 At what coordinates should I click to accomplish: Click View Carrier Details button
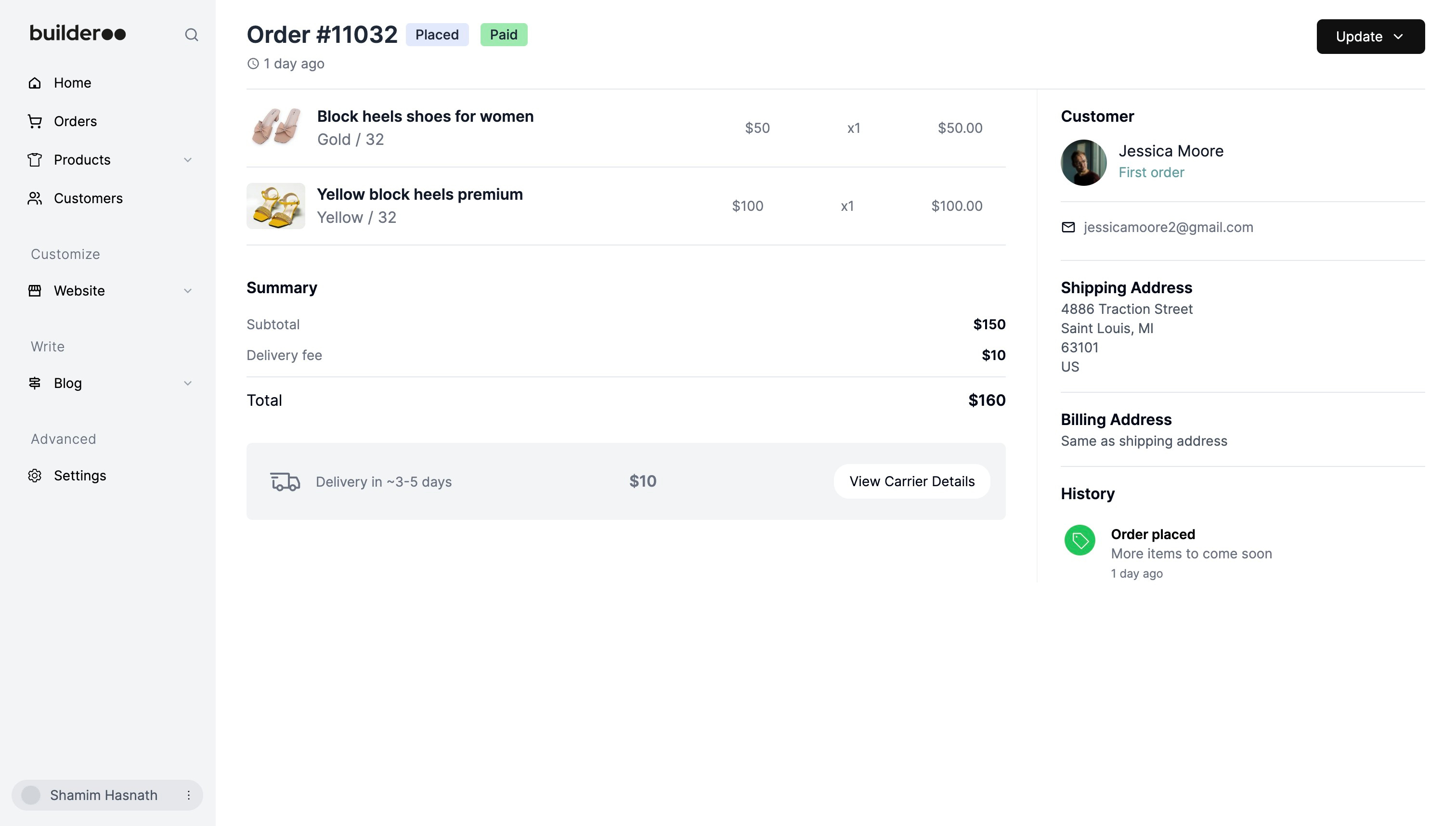click(911, 482)
